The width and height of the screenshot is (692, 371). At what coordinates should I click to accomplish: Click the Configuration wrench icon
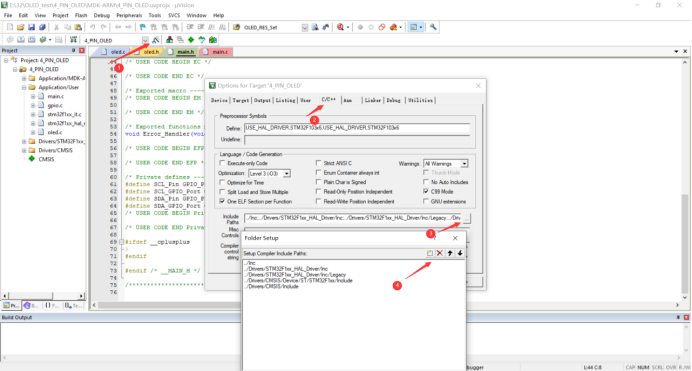pos(433,27)
